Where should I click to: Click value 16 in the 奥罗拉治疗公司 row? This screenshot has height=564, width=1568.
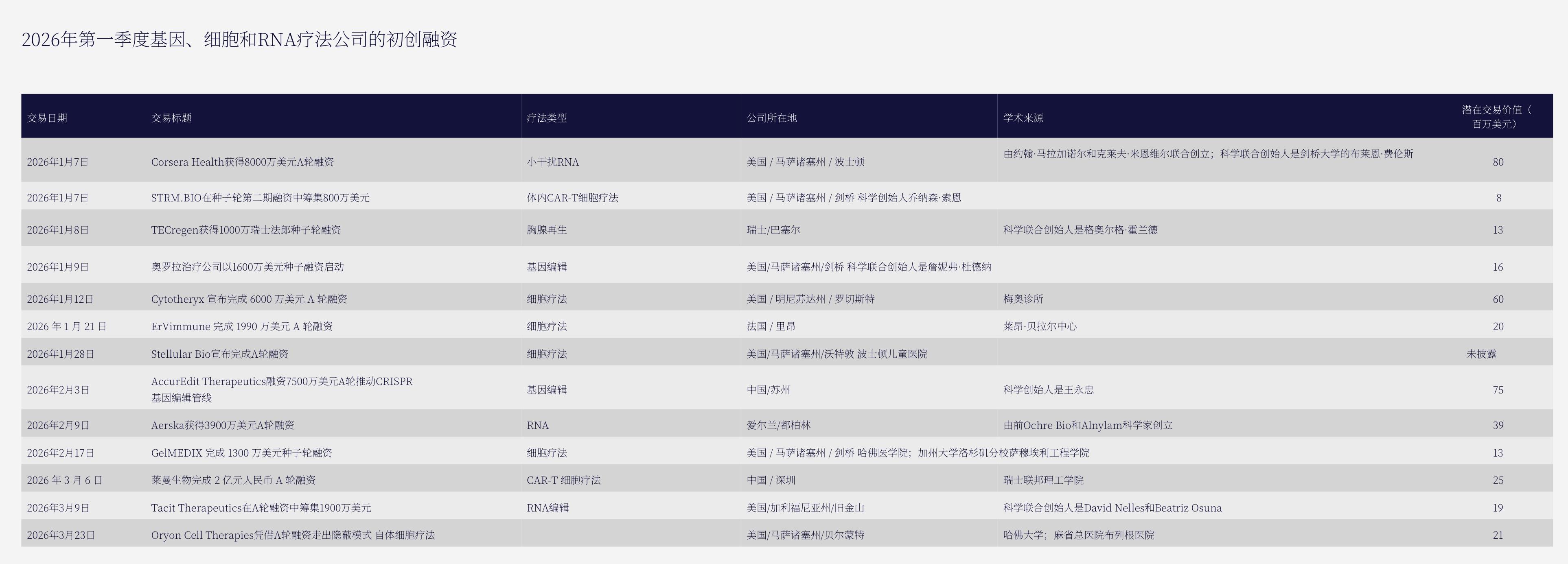pyautogui.click(x=1498, y=267)
